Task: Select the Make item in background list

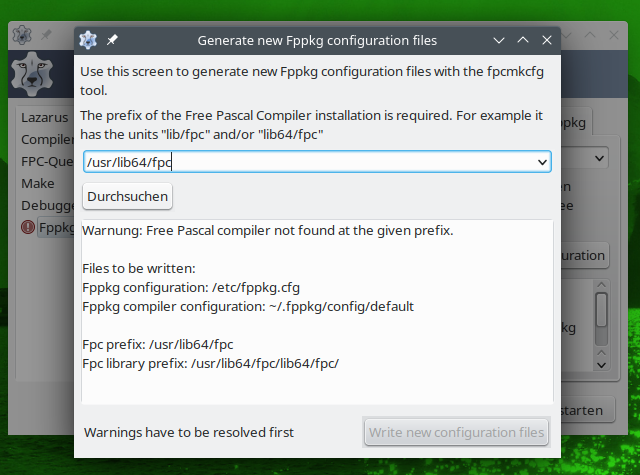Action: click(38, 184)
